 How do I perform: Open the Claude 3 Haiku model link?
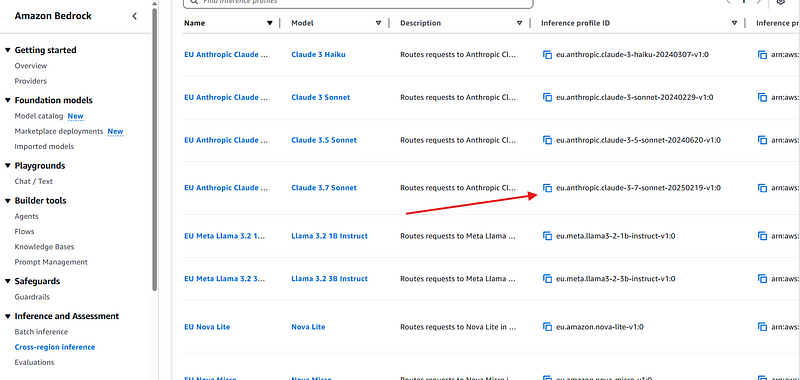click(318, 55)
